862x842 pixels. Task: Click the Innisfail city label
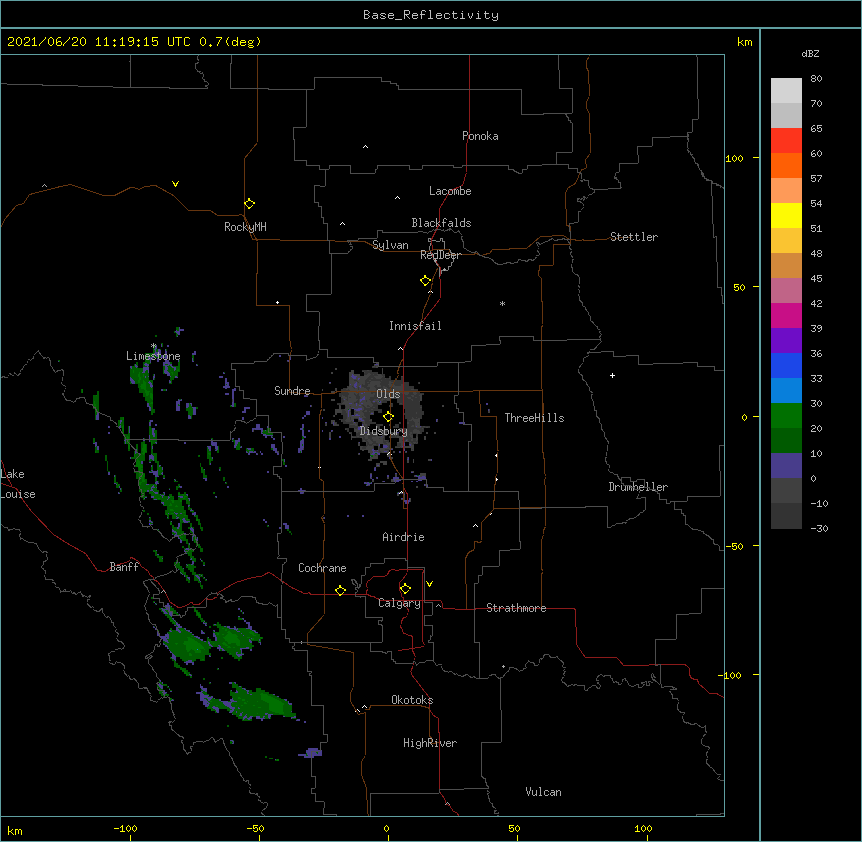(x=415, y=326)
